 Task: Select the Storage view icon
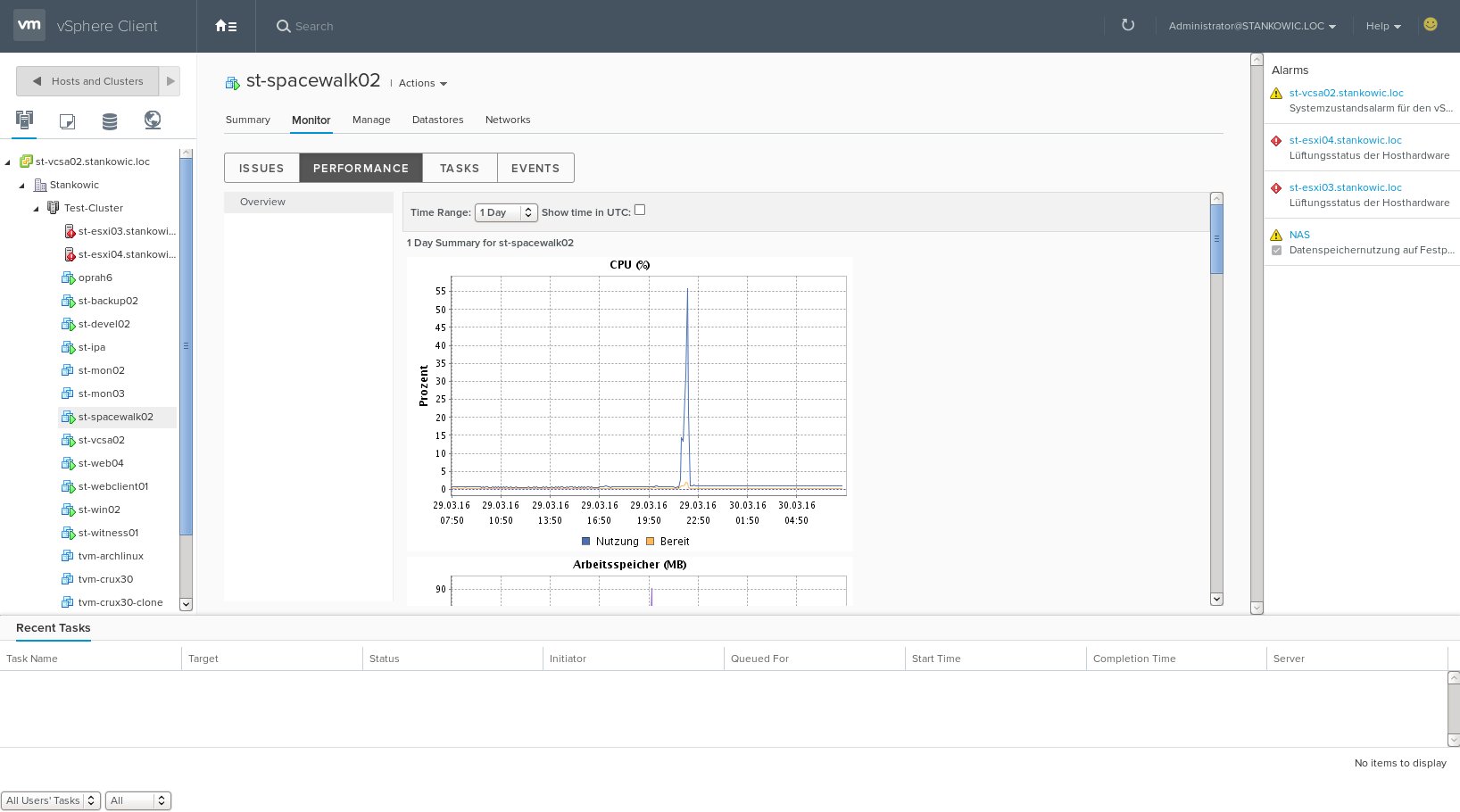110,120
